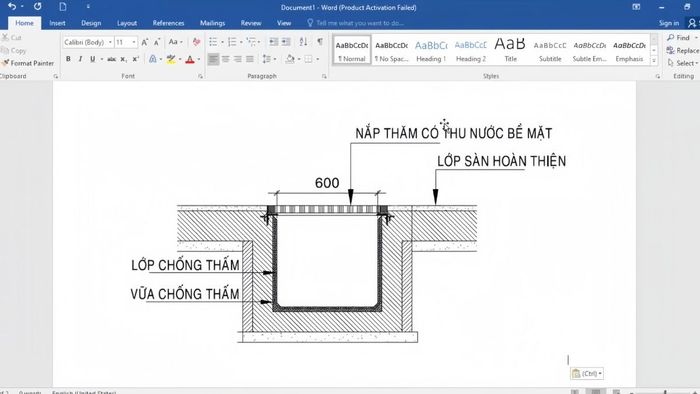This screenshot has width=700, height=394.
Task: Click the Replace button
Action: [683, 50]
